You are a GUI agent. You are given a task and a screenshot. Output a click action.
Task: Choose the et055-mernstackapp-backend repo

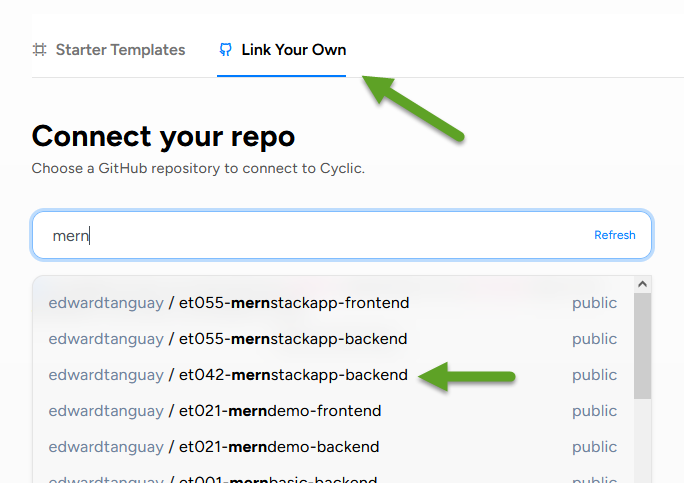tap(333, 339)
